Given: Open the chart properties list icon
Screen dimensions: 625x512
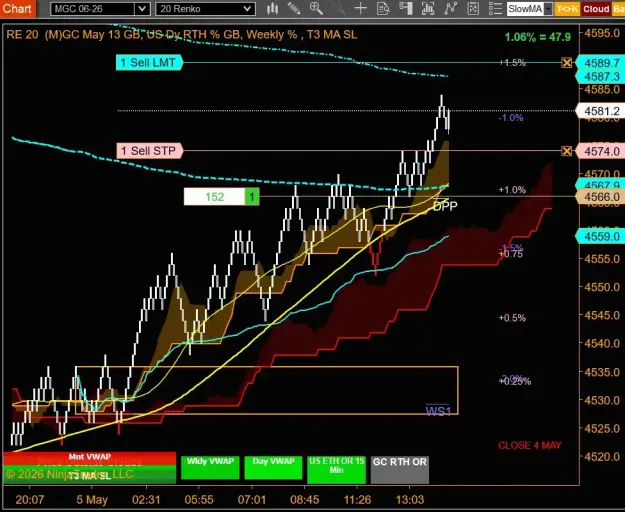Looking at the screenshot, I should click(495, 8).
